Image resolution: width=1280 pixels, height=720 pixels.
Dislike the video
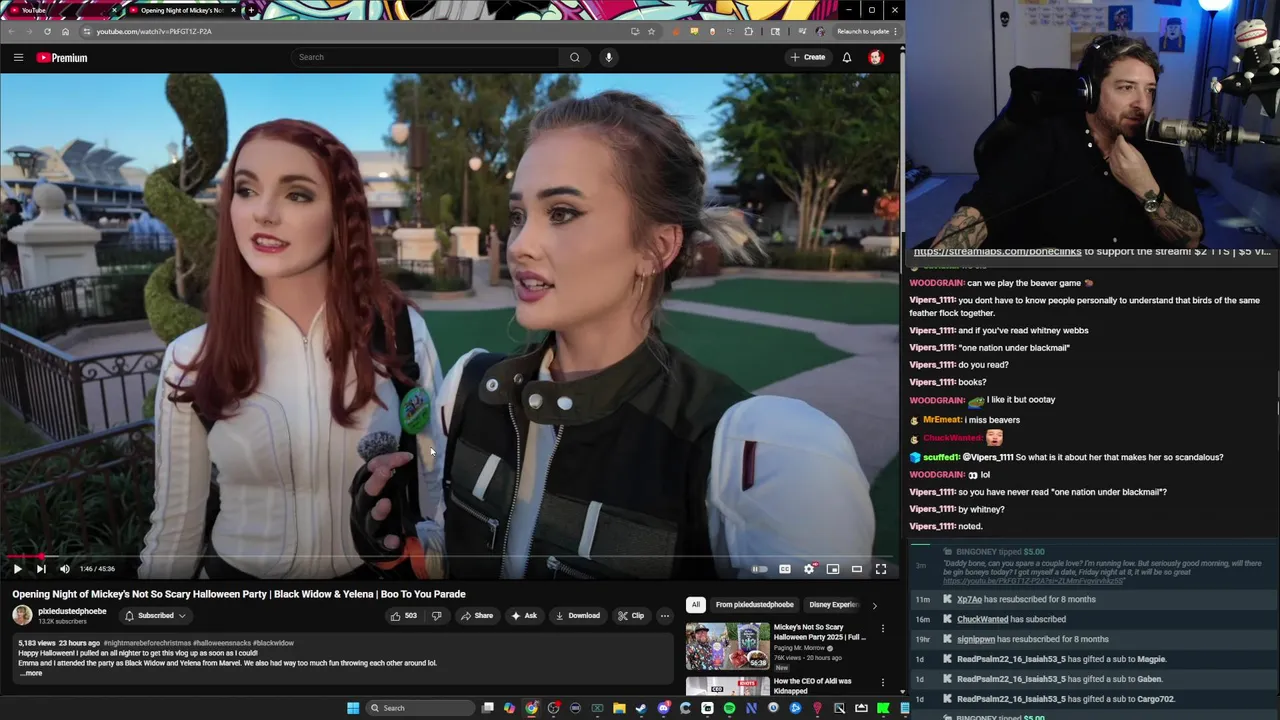(436, 616)
